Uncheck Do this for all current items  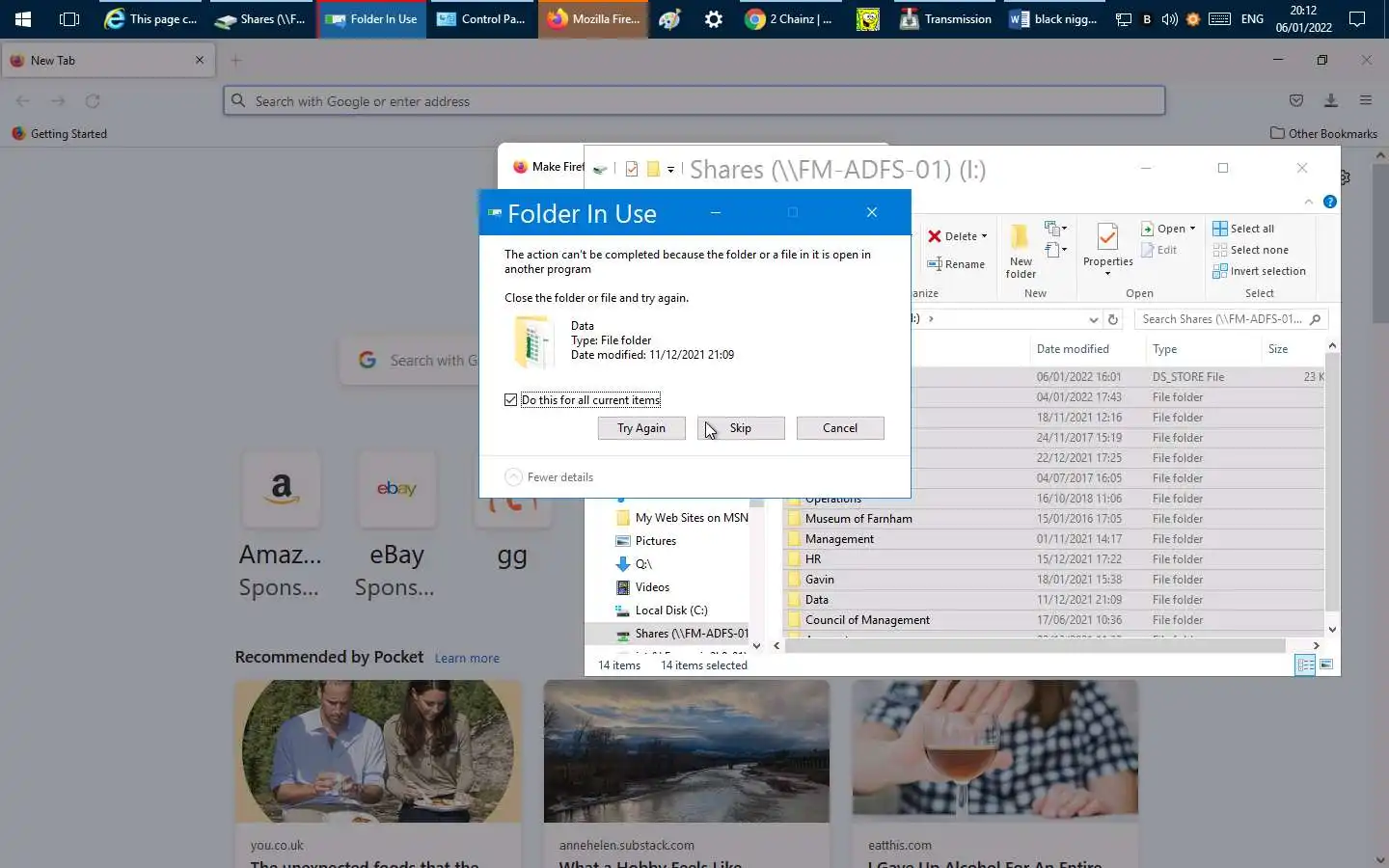coord(510,399)
